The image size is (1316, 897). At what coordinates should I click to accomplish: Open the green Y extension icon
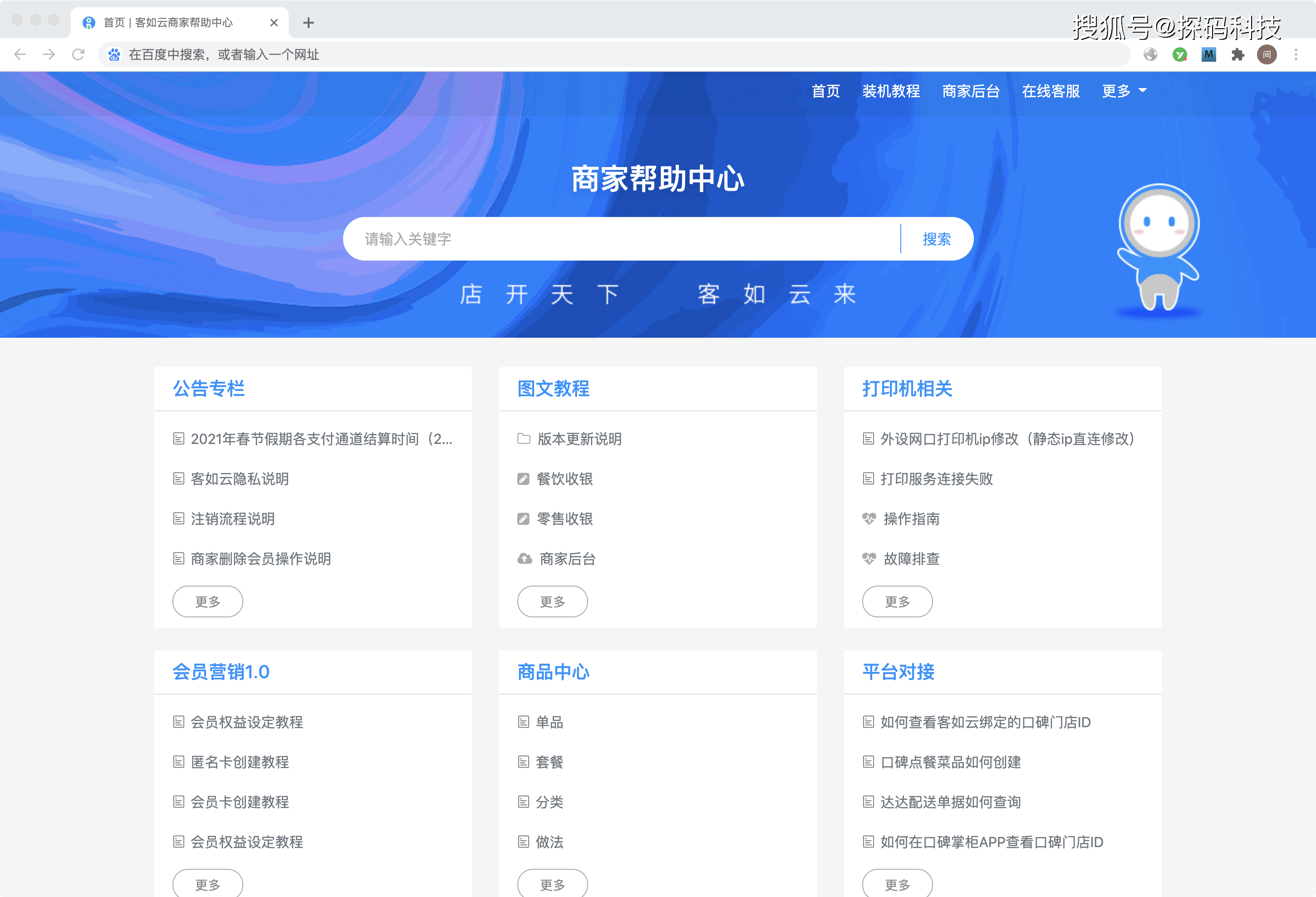(x=1179, y=54)
